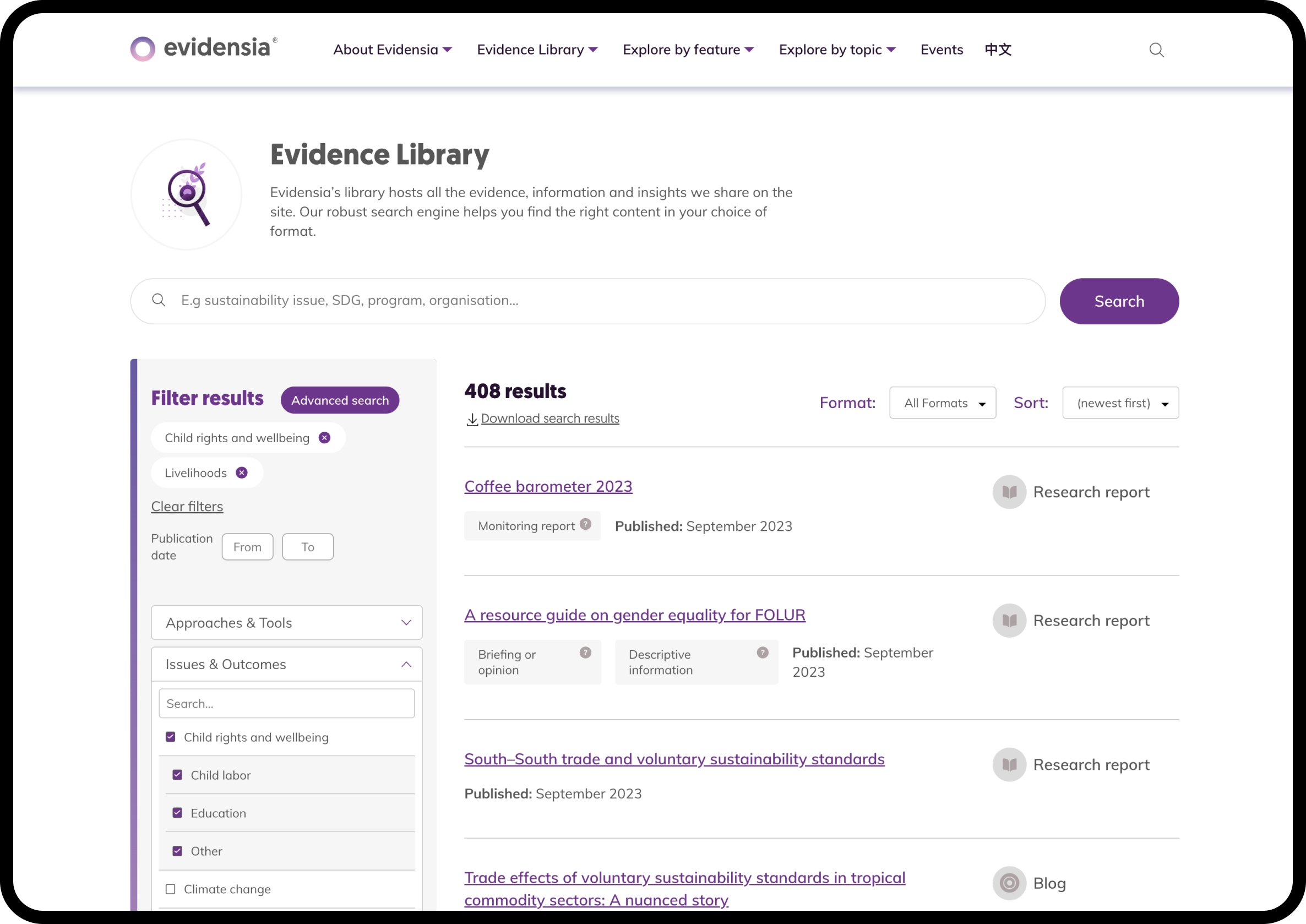
Task: Uncheck the Other checkbox
Action: [x=177, y=851]
